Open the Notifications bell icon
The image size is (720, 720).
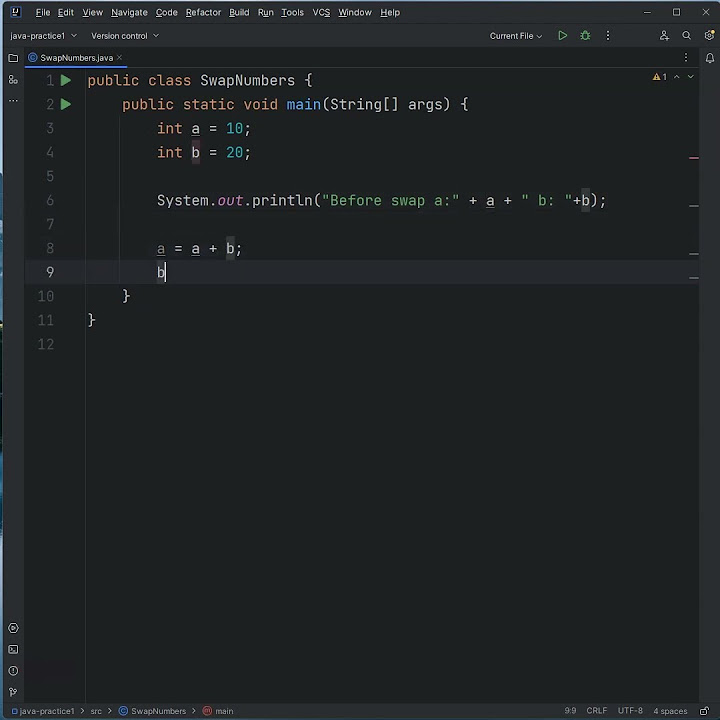[709, 58]
